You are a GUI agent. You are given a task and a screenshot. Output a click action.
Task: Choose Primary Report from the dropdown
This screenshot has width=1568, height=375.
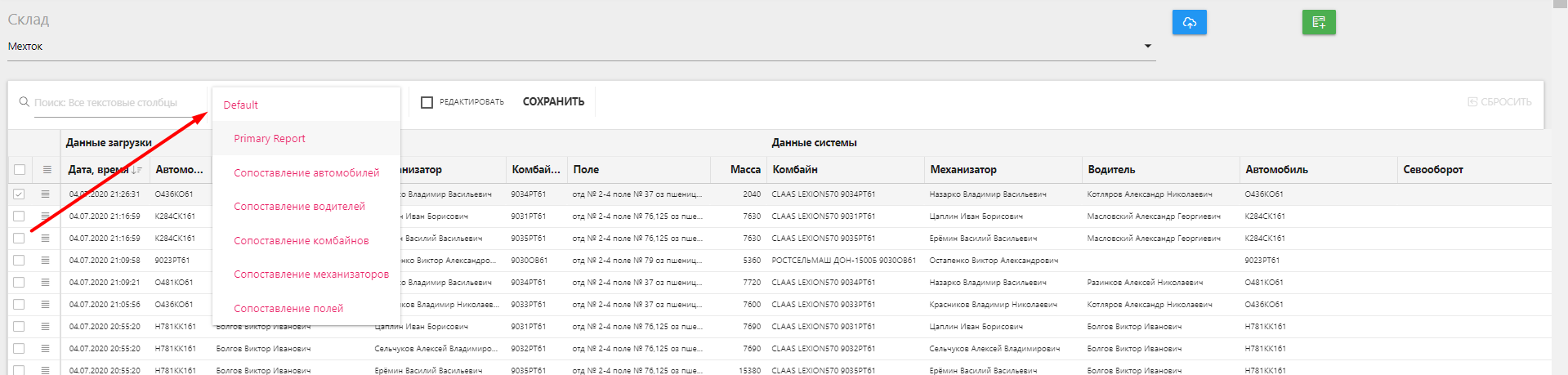point(270,139)
